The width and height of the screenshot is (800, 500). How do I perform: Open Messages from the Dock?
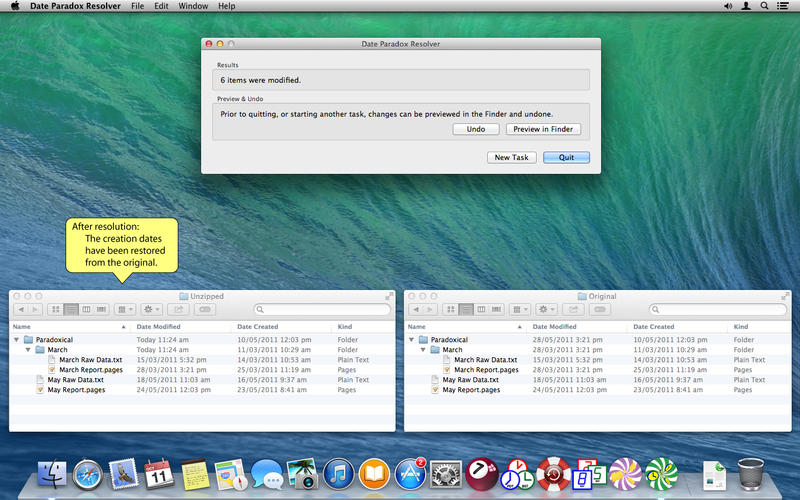pyautogui.click(x=267, y=474)
